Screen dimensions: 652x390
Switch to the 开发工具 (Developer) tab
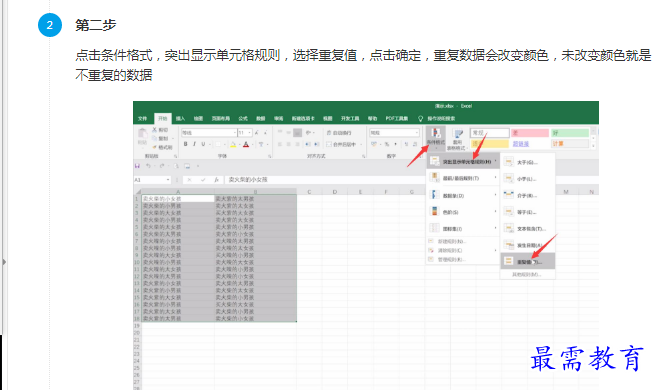click(x=350, y=118)
